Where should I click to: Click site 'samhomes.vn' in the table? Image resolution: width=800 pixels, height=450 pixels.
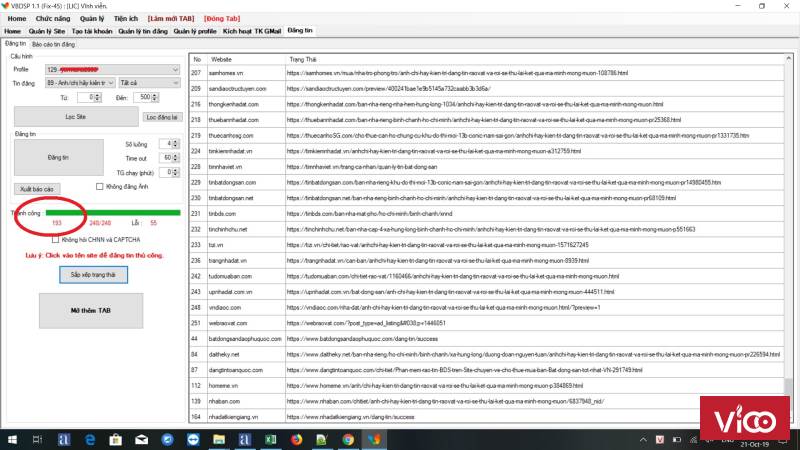(226, 73)
